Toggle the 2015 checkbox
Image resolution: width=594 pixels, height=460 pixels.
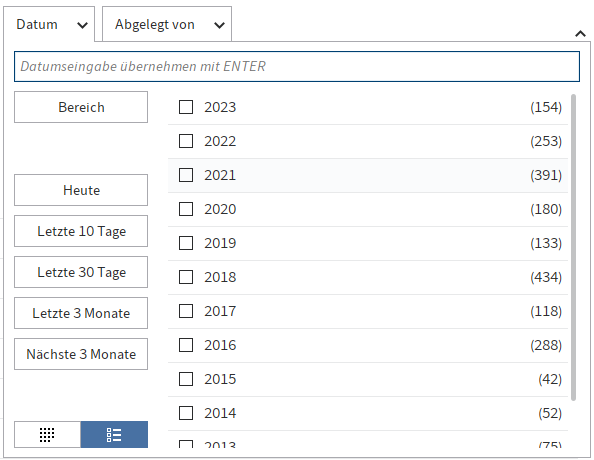pos(186,379)
